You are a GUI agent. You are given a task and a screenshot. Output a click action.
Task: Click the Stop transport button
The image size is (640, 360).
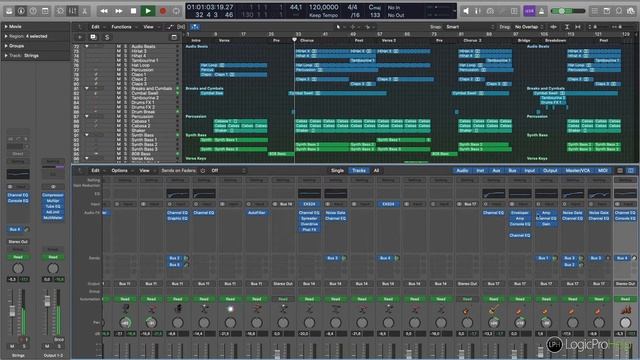coord(133,11)
